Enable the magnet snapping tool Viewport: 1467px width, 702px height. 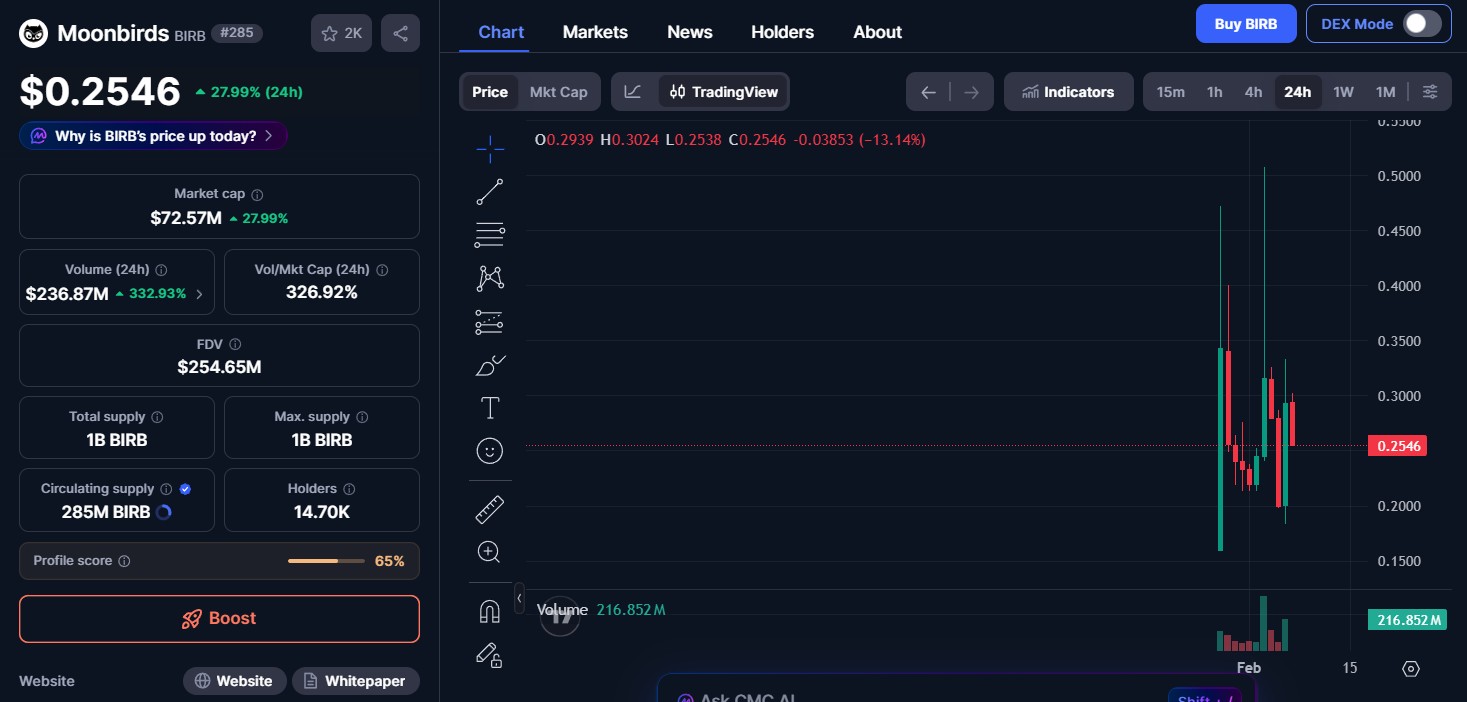[490, 610]
